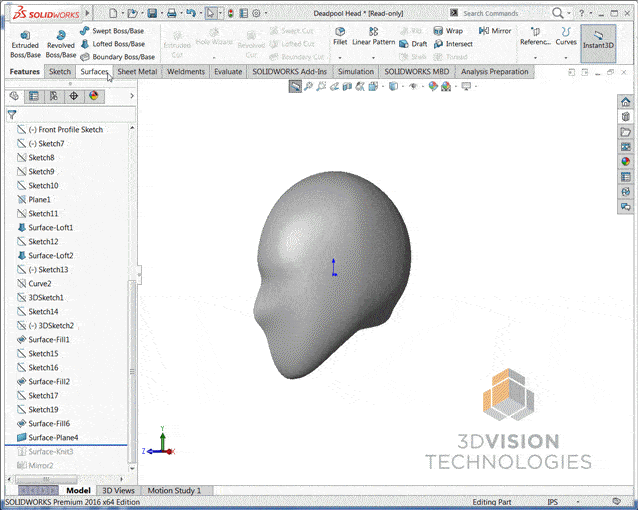638x510 pixels.
Task: Open the Weldments tab
Action: point(186,72)
